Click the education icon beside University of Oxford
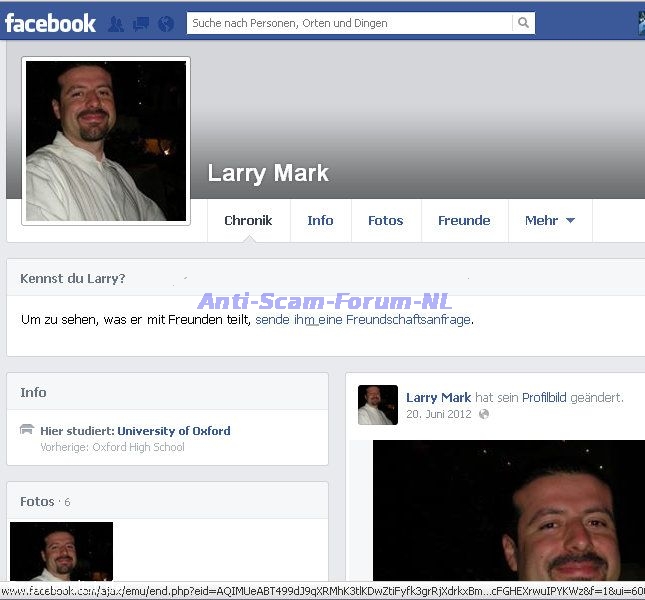645x600 pixels. [27, 431]
